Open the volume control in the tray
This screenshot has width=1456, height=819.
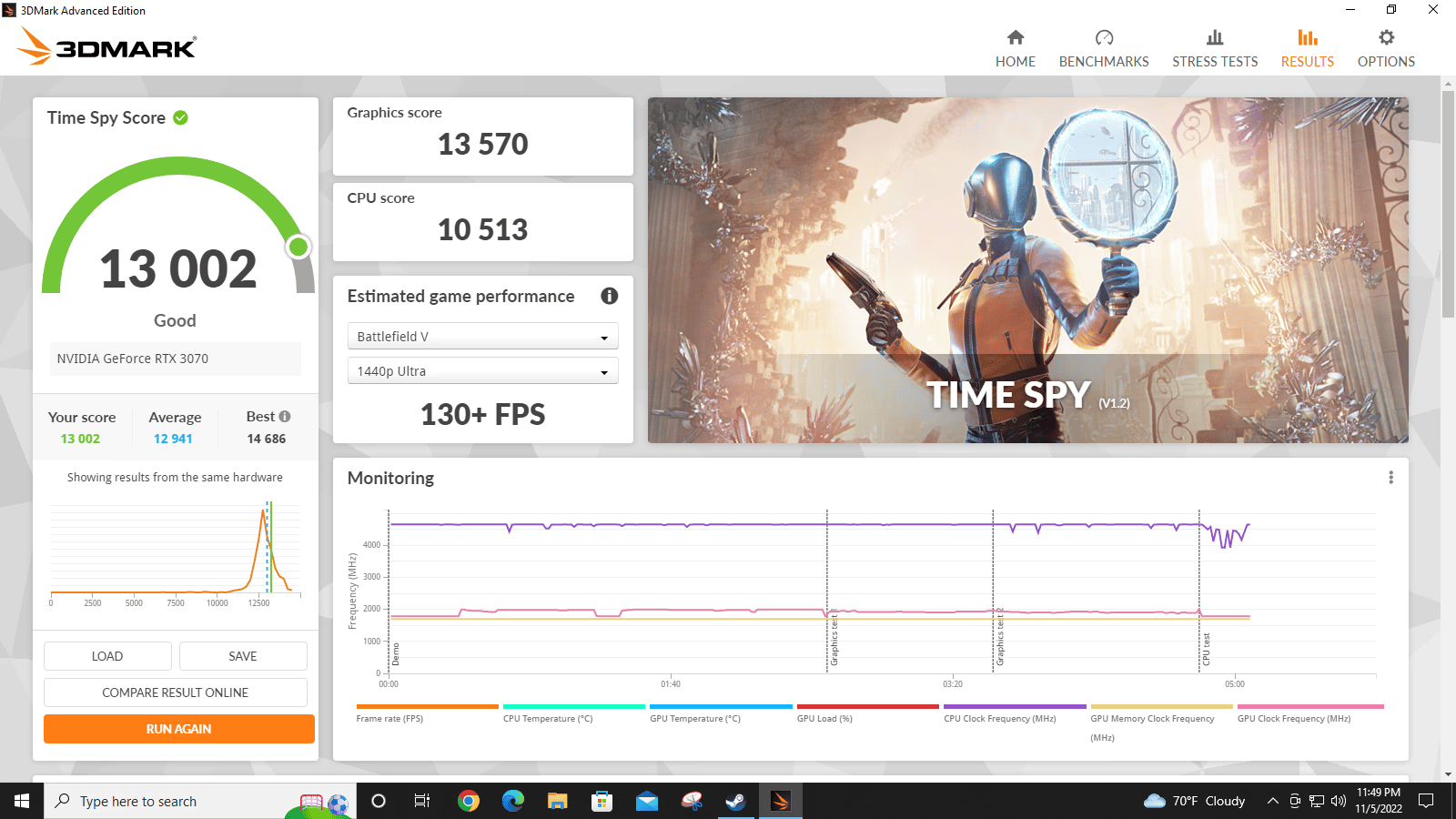(1338, 801)
